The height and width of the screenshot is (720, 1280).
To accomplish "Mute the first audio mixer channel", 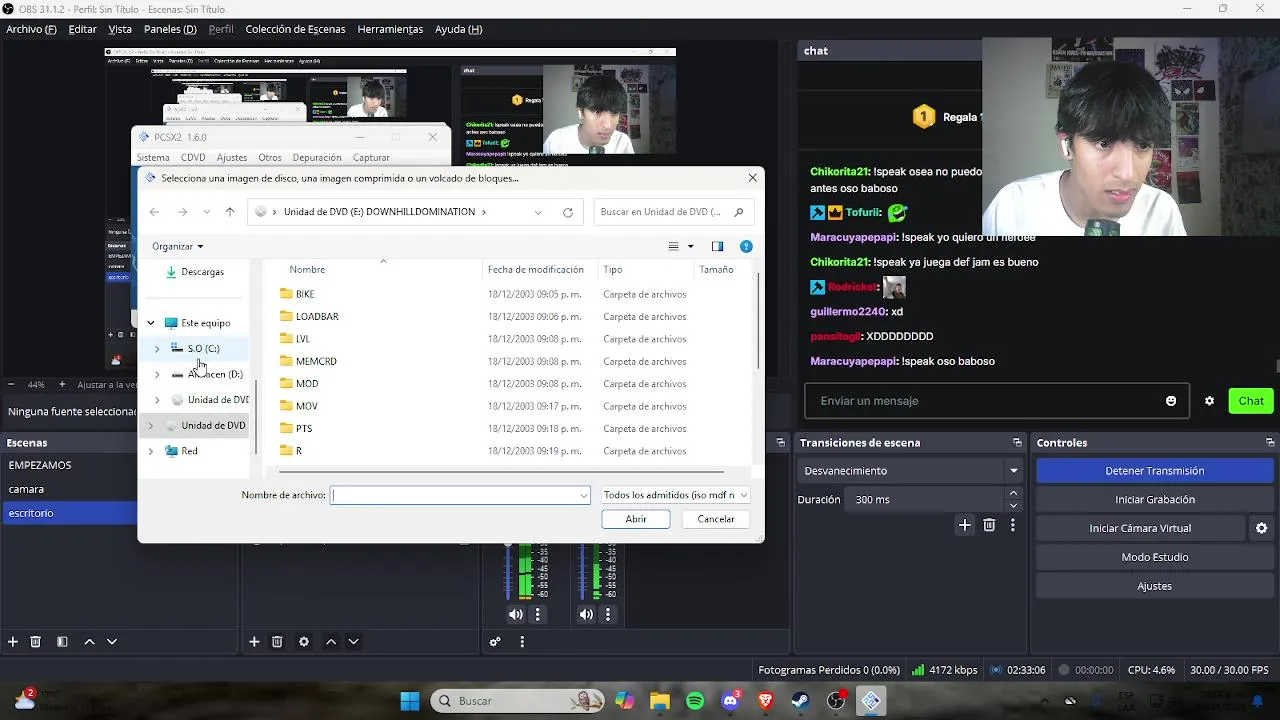I will tap(516, 615).
